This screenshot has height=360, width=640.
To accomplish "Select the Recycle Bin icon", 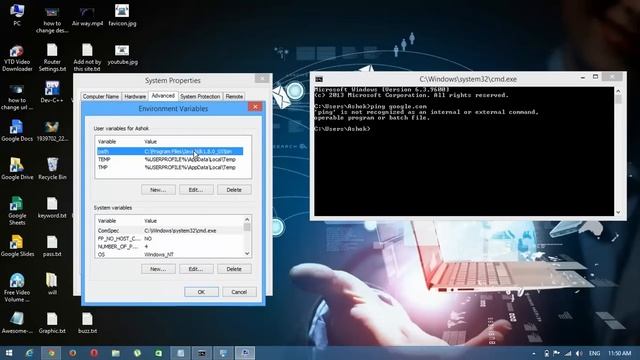I will (52, 169).
